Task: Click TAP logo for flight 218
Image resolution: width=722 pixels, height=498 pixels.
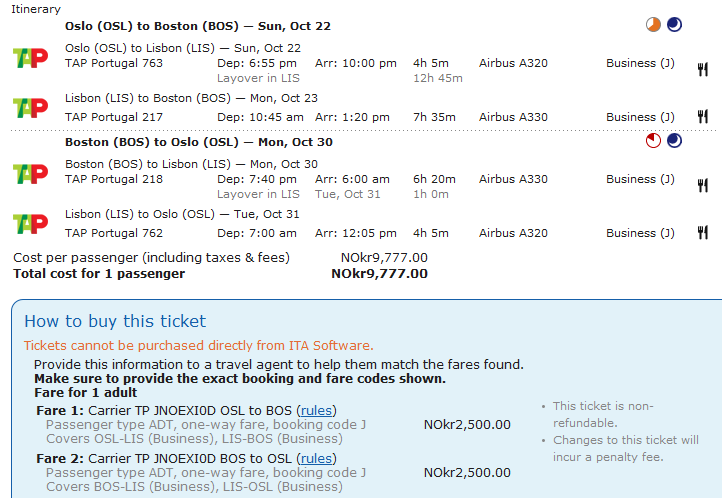Action: (x=30, y=173)
